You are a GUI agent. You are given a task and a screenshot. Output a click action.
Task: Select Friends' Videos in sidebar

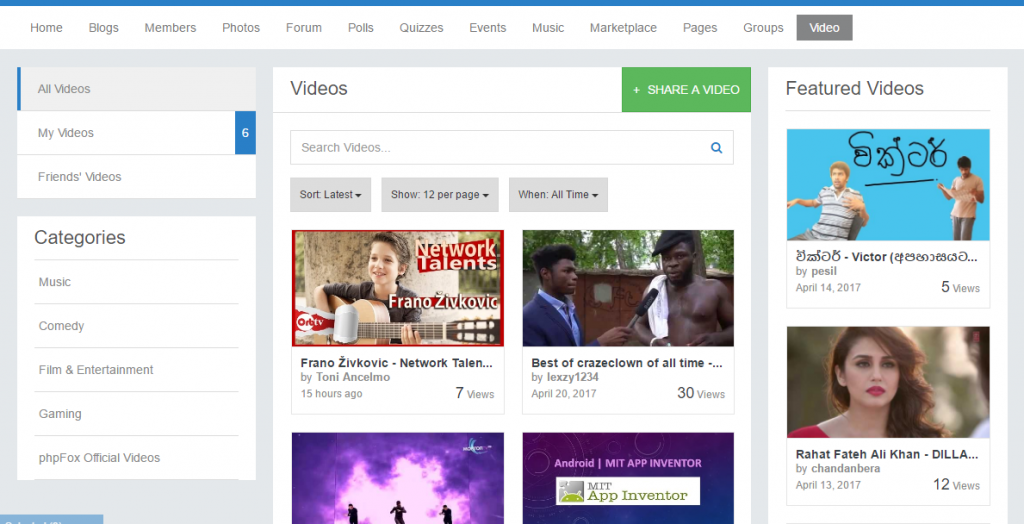tap(136, 176)
